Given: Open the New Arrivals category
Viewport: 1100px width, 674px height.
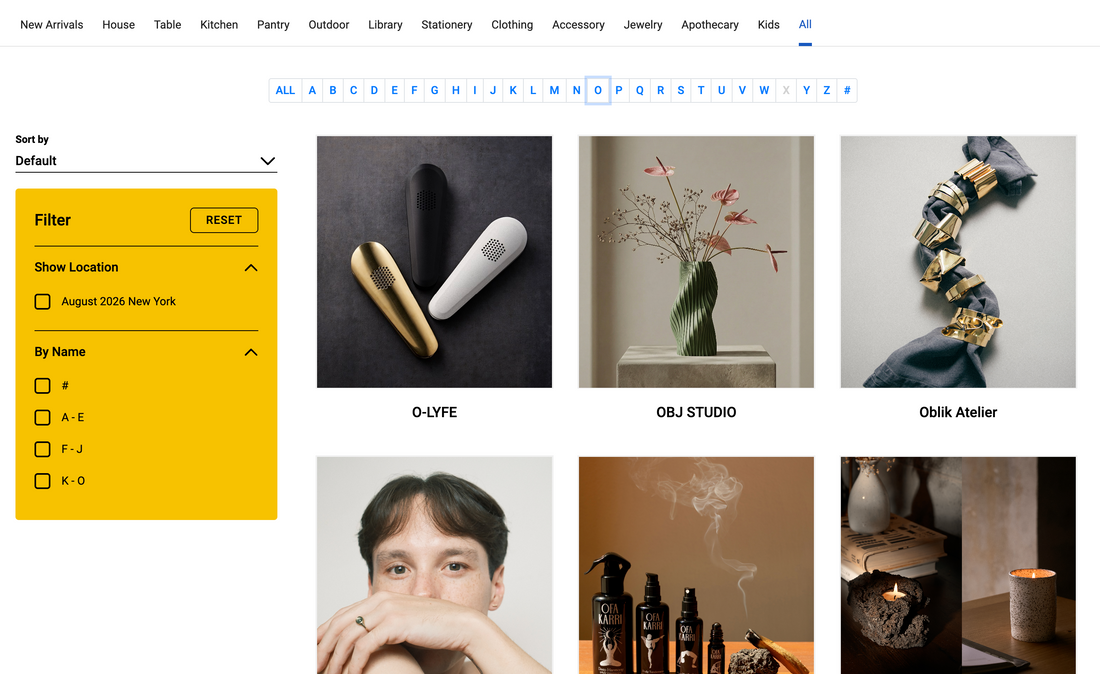Looking at the screenshot, I should coord(51,25).
